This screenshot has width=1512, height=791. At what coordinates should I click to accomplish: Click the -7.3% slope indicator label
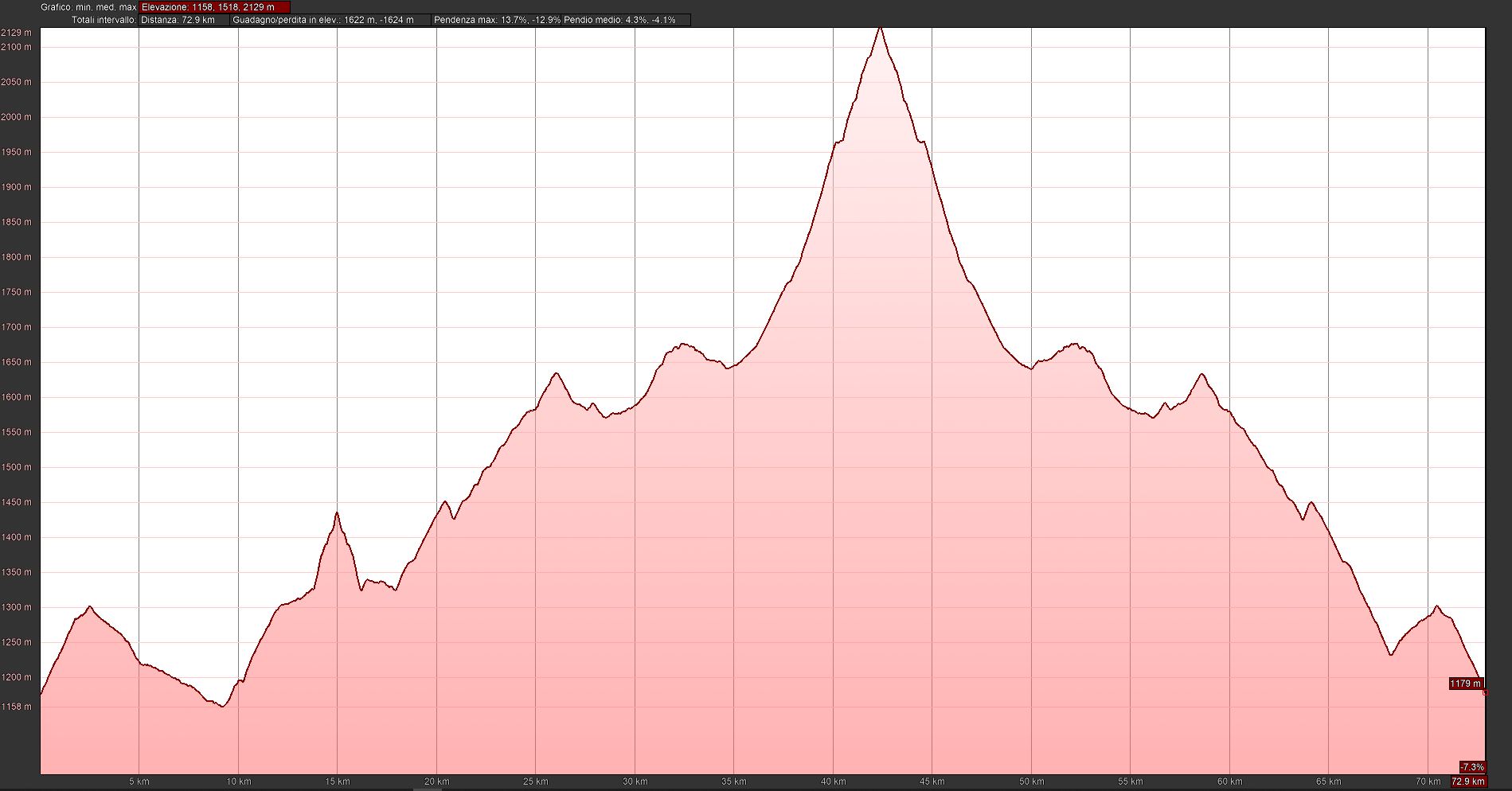tap(1471, 767)
